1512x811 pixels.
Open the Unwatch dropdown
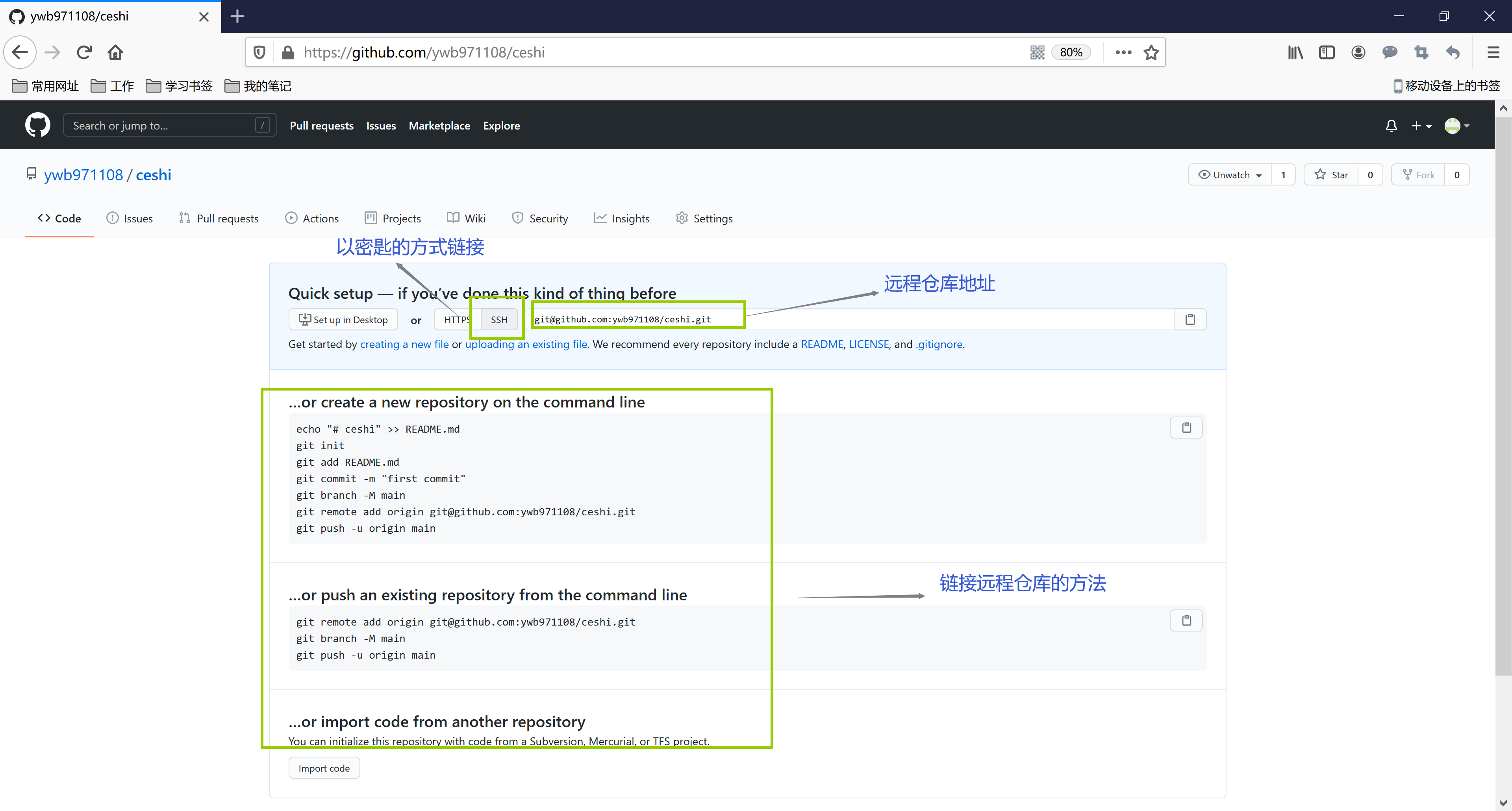(x=1230, y=175)
